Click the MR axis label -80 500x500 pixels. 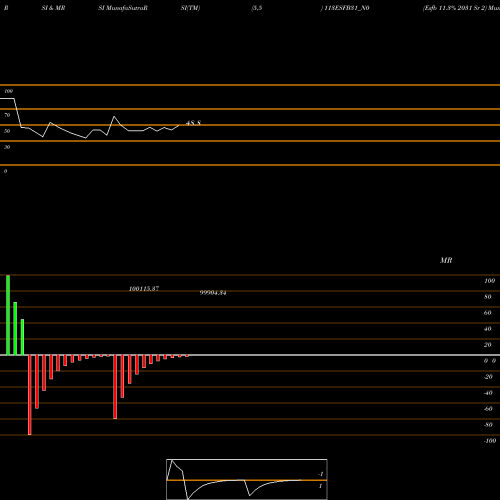pos(488,425)
